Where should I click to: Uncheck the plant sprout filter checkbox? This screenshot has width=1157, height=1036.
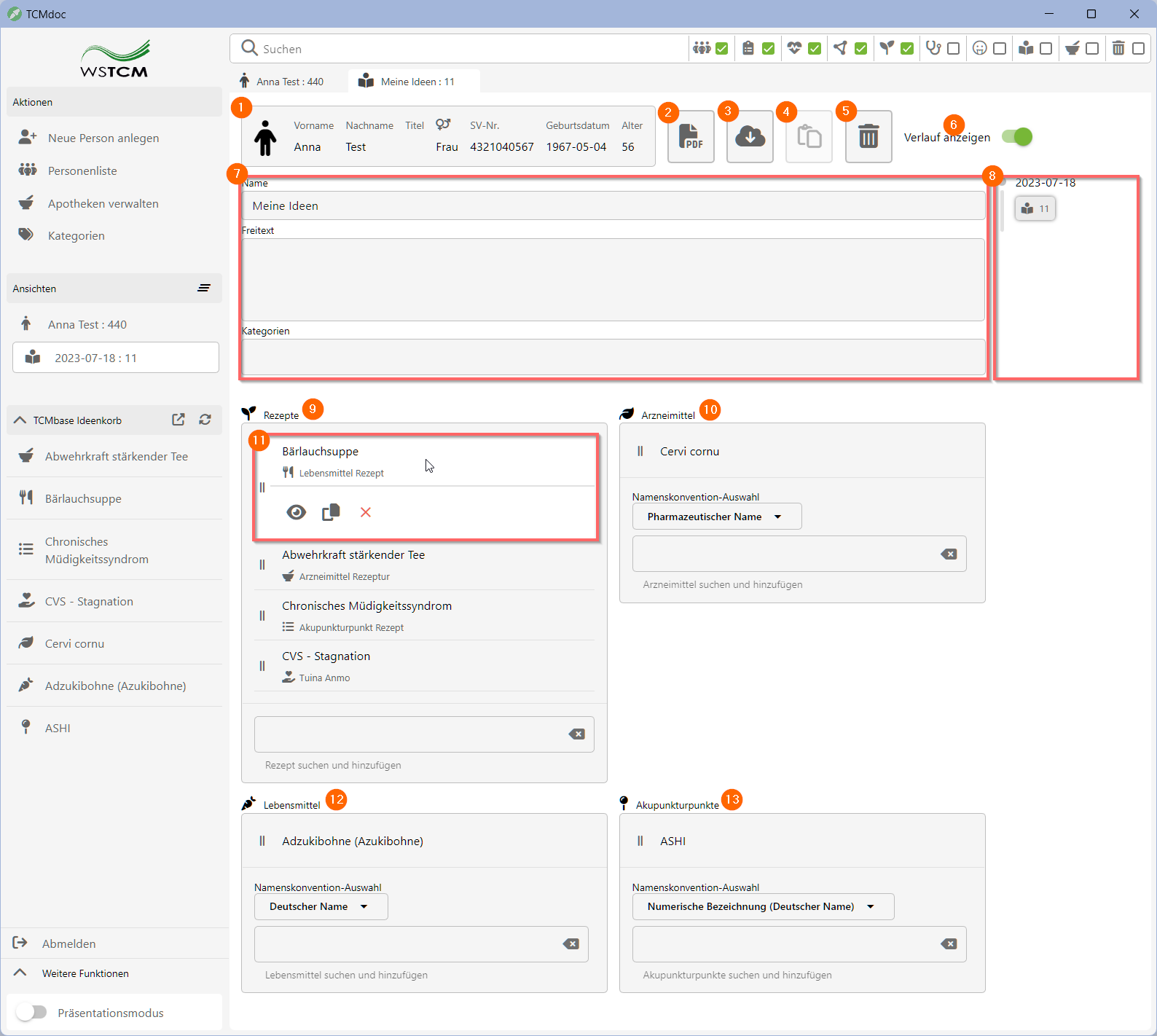907,48
